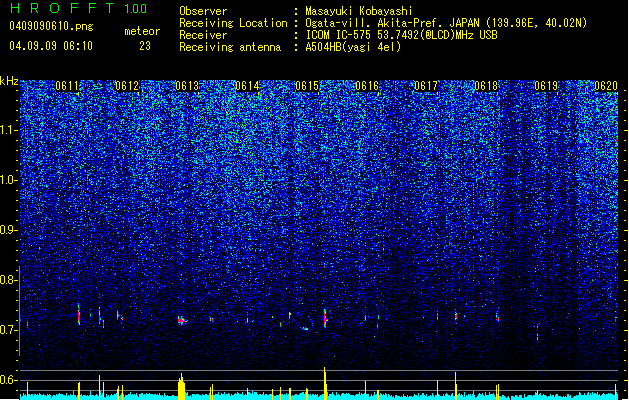Click the 0.9 kHz axis label

tap(9, 230)
